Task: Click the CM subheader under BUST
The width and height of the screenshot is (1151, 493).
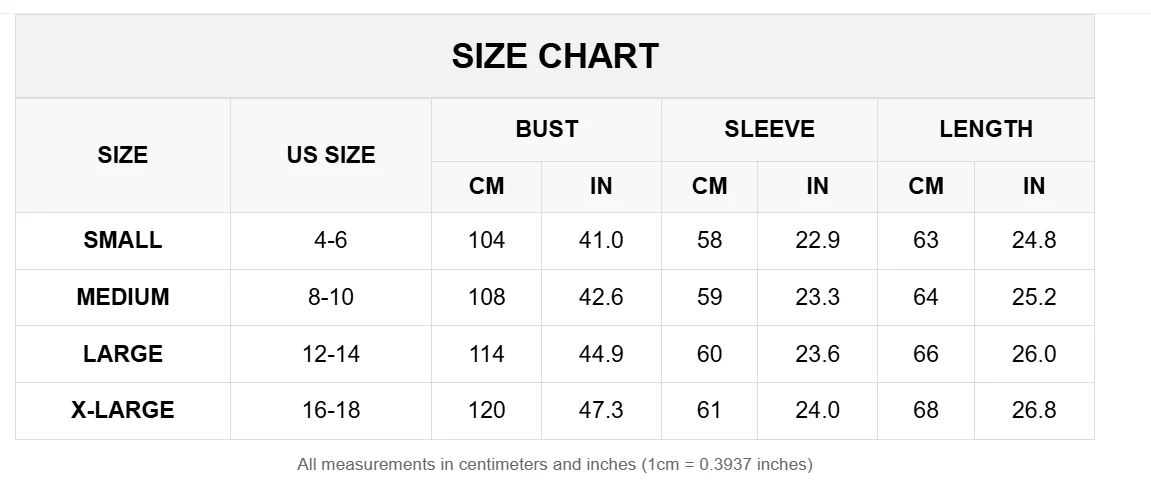Action: 486,186
